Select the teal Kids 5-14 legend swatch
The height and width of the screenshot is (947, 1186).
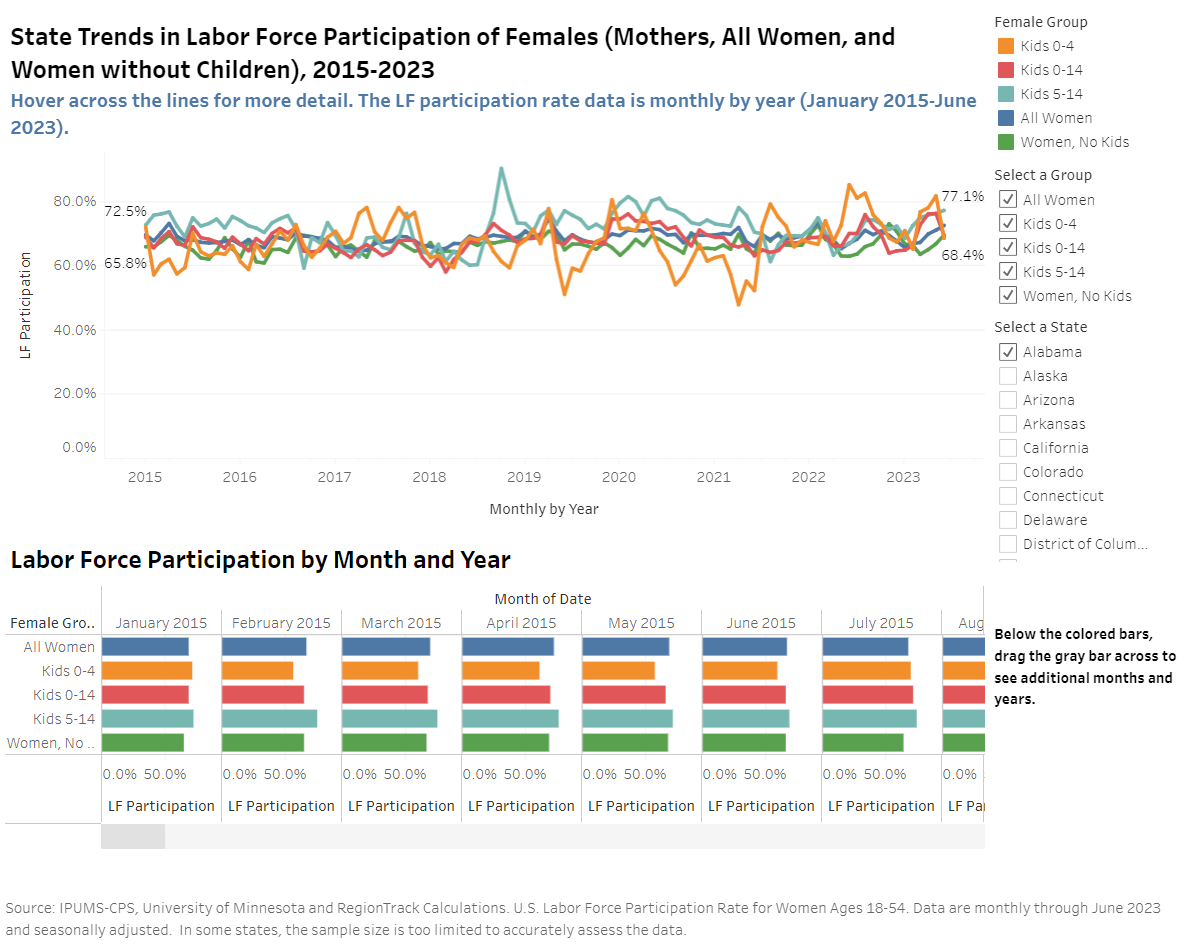click(x=1005, y=94)
